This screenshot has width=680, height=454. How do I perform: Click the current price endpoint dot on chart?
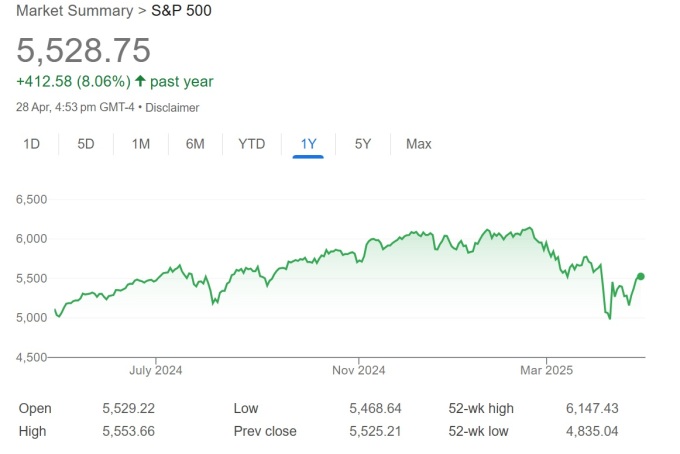641,277
